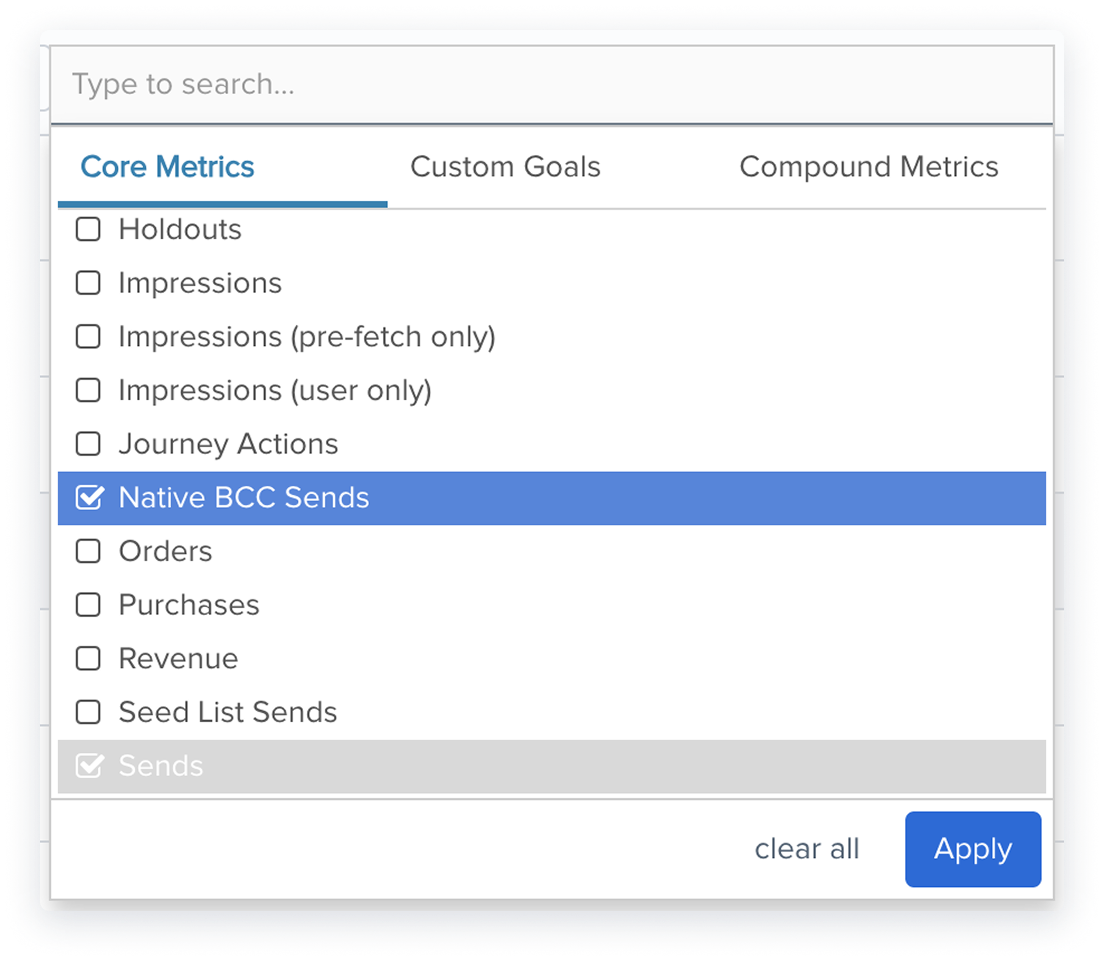
Task: Pick the Journey Actions label text
Action: pos(228,444)
